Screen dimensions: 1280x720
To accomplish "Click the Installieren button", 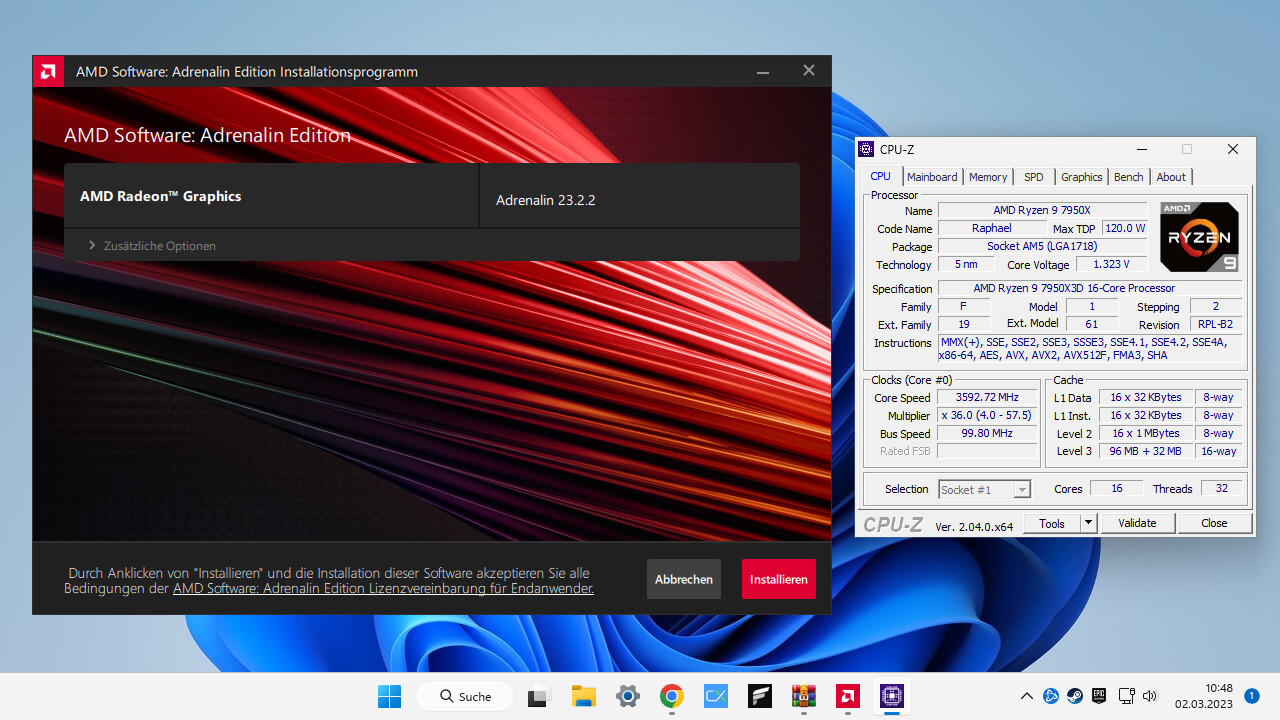I will point(778,580).
